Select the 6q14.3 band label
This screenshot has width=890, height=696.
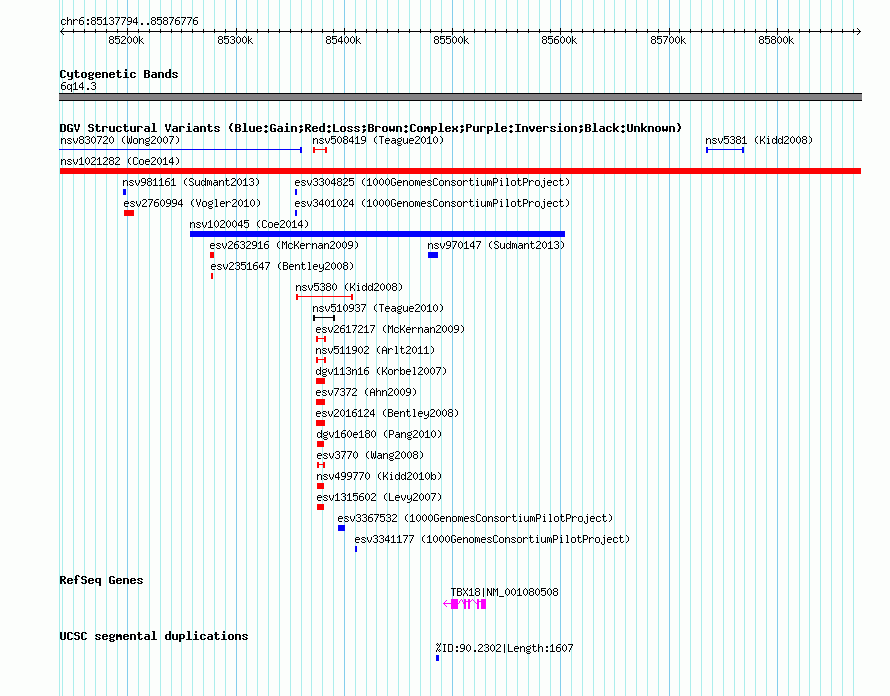point(78,86)
